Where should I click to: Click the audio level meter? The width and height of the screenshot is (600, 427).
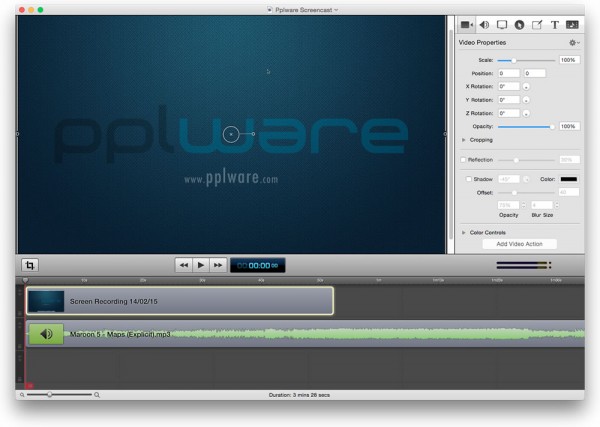coord(523,265)
